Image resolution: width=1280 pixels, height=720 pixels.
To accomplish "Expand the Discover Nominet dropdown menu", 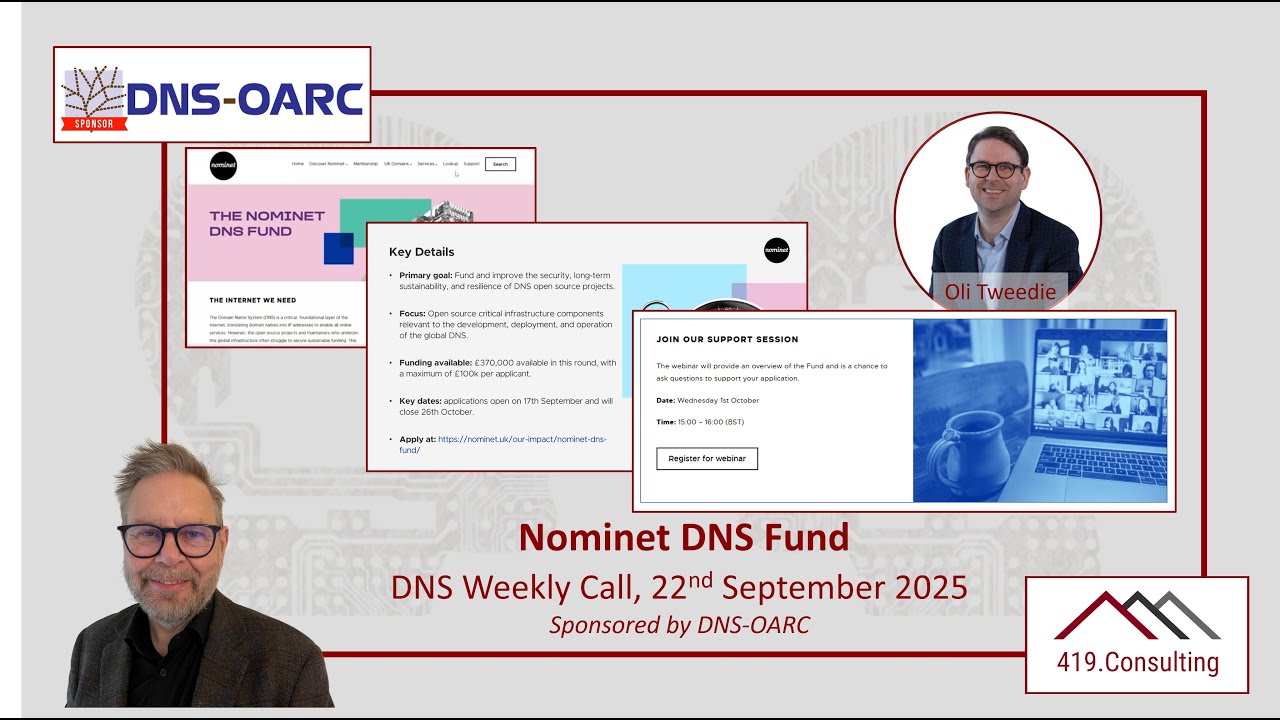I will pyautogui.click(x=328, y=163).
